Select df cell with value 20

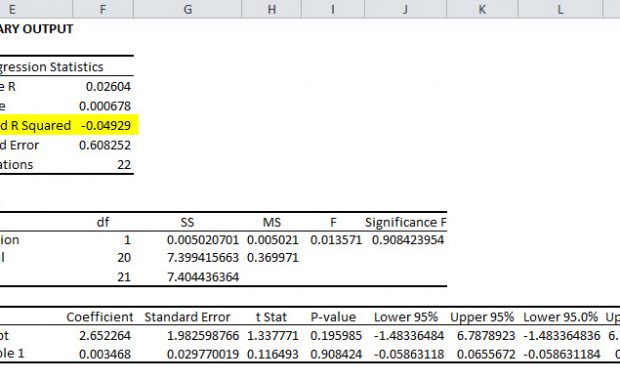tap(124, 258)
